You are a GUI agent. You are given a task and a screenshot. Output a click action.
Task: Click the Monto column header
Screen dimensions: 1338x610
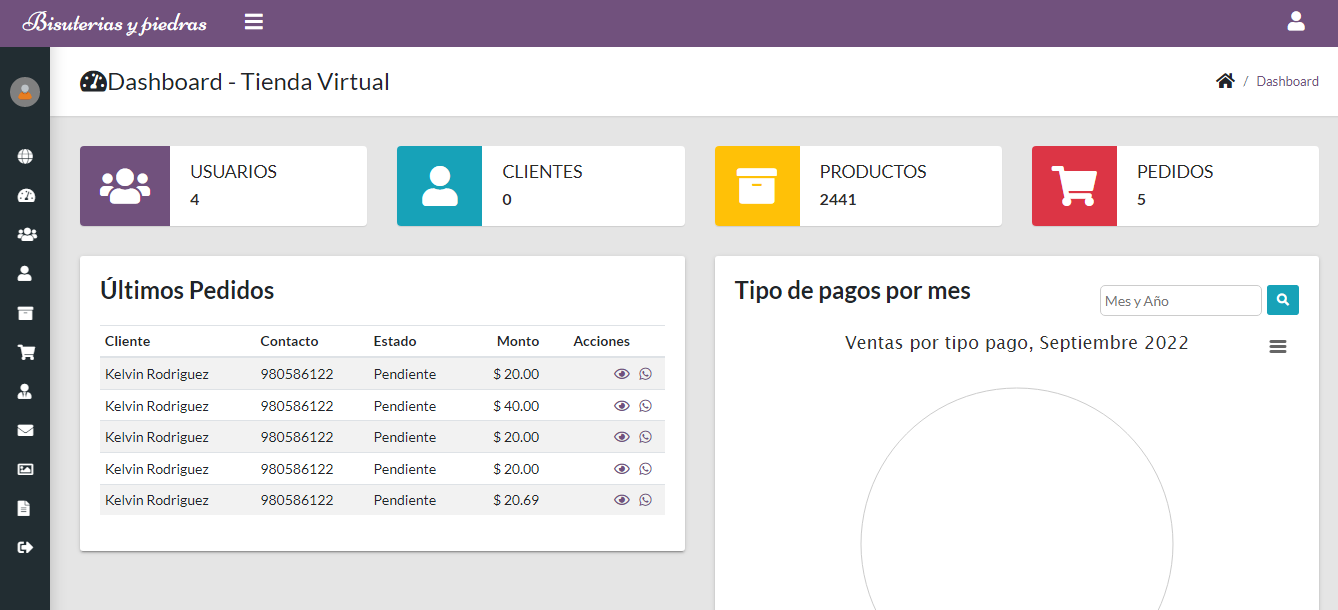(518, 341)
